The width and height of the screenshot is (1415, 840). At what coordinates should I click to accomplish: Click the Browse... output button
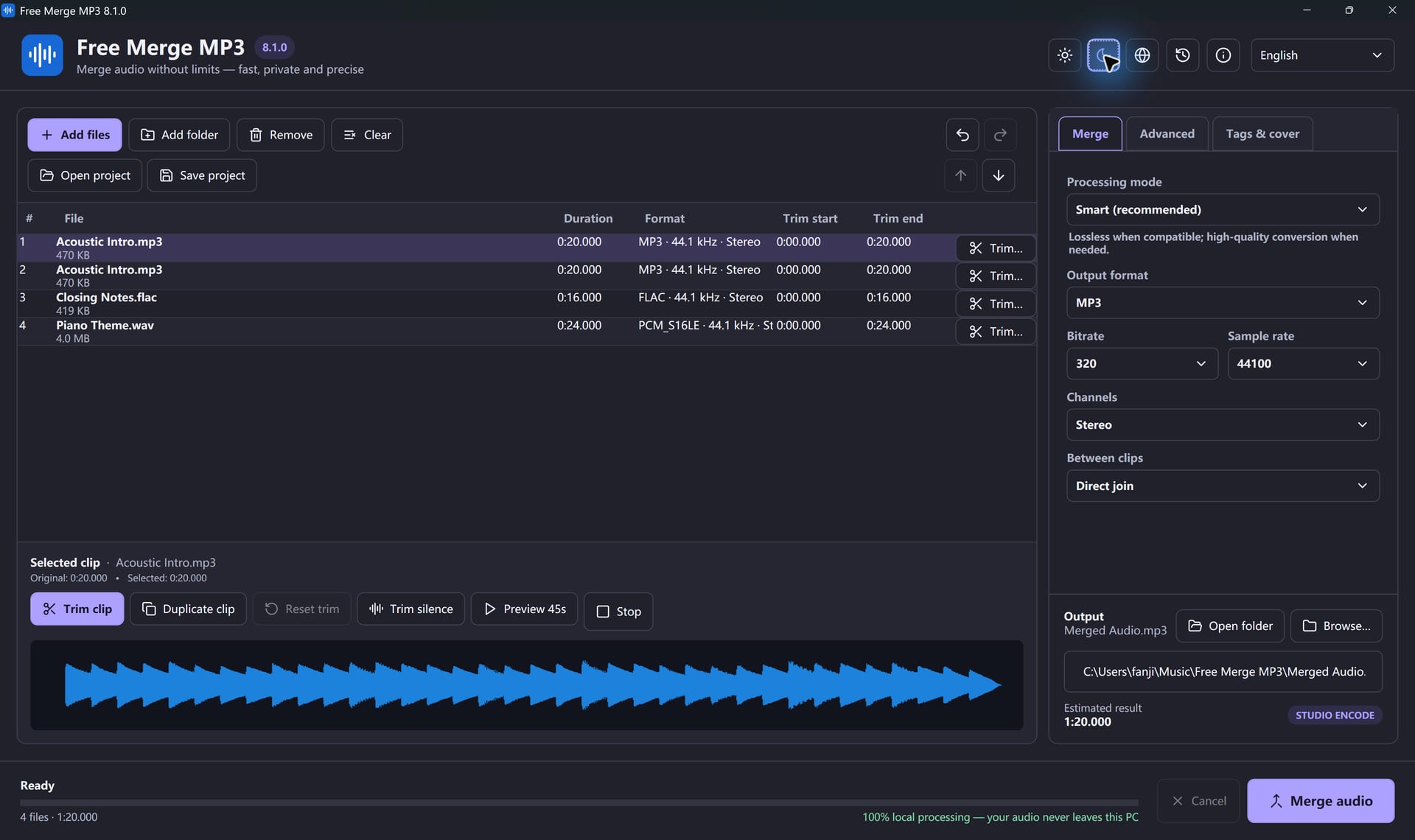click(x=1336, y=626)
